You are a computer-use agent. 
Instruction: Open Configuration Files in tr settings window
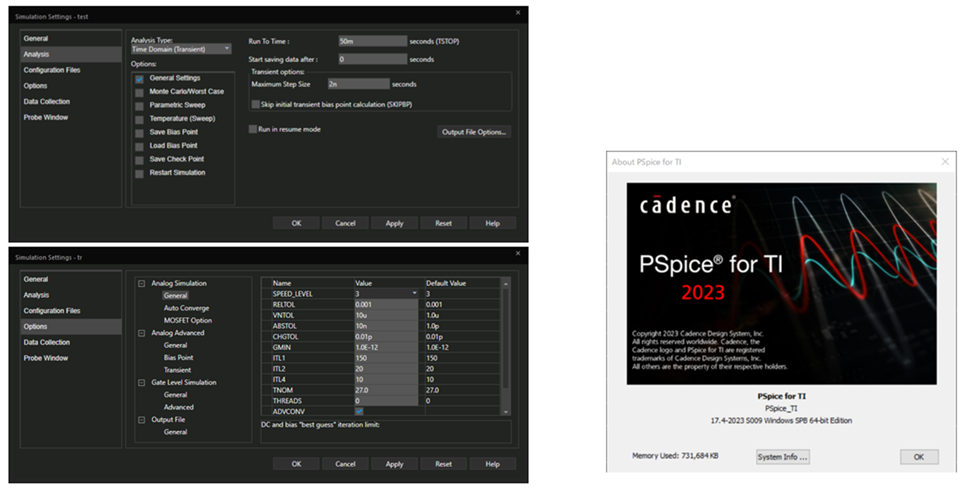70,311
